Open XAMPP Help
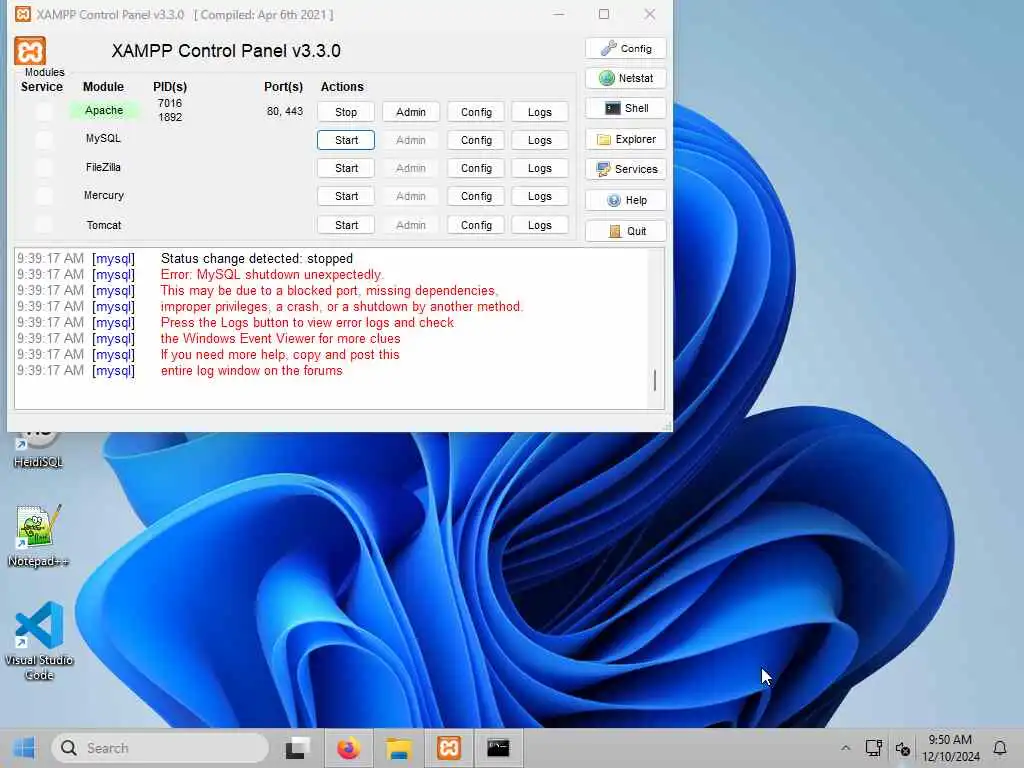 point(626,200)
